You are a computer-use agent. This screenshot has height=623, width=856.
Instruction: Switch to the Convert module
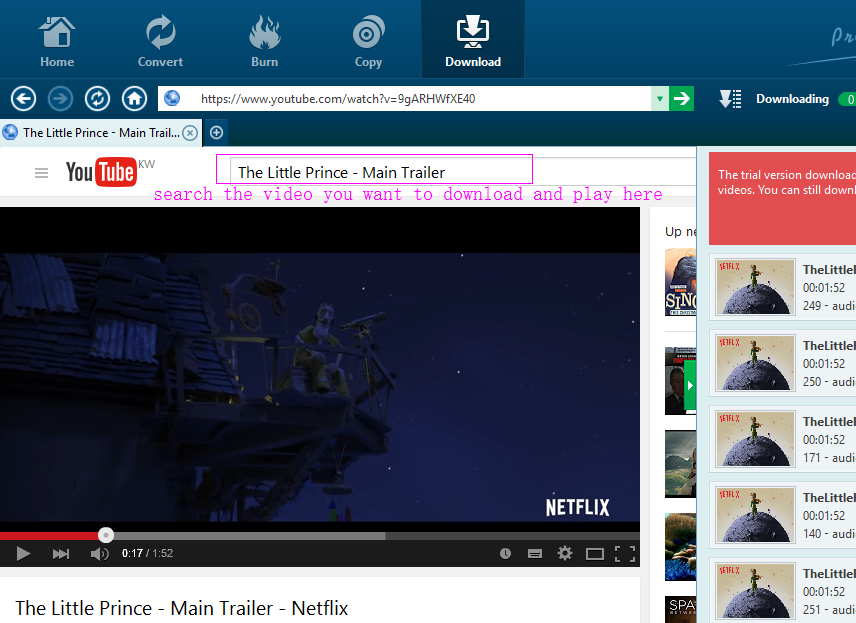(160, 41)
